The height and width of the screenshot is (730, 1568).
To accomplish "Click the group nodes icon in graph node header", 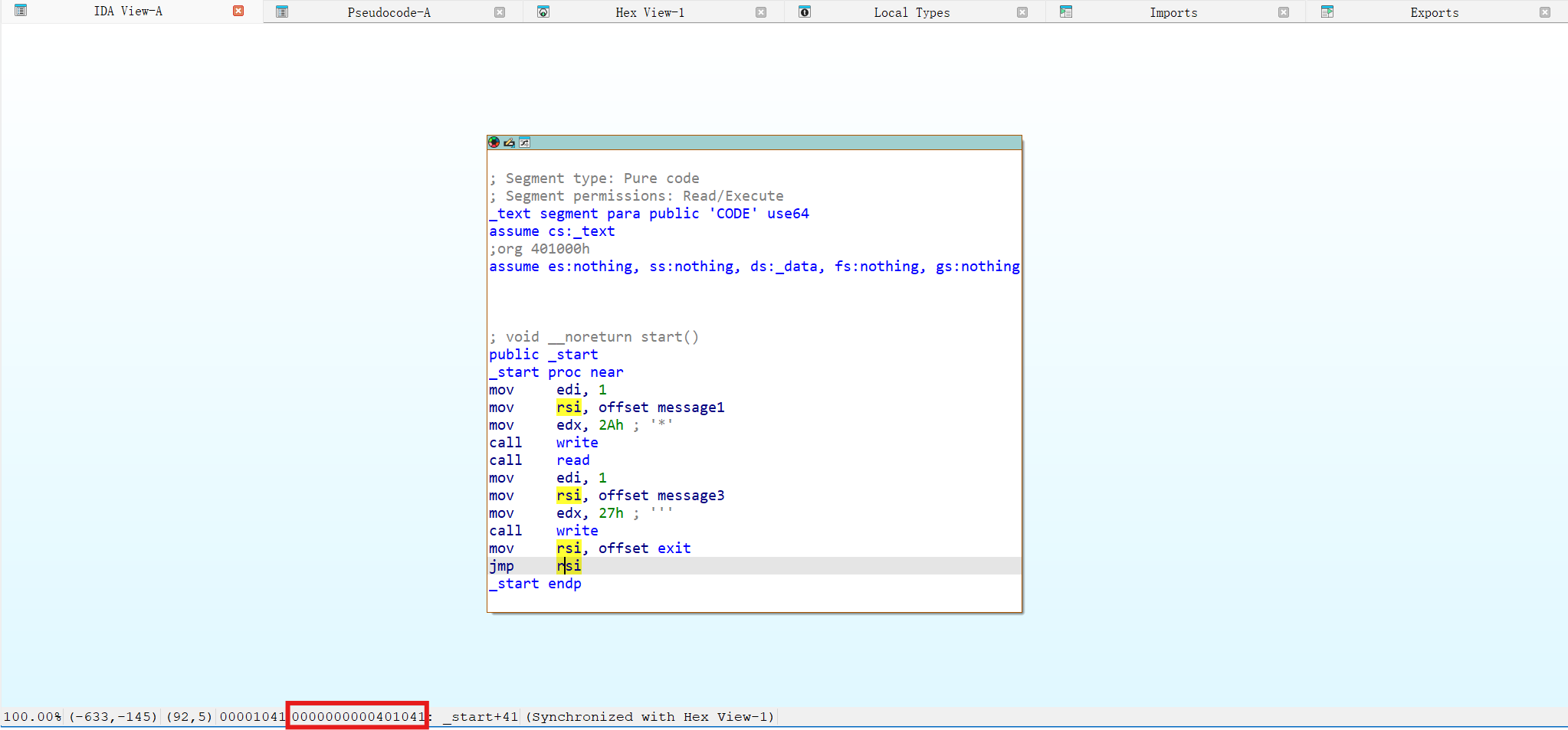I will tap(524, 142).
